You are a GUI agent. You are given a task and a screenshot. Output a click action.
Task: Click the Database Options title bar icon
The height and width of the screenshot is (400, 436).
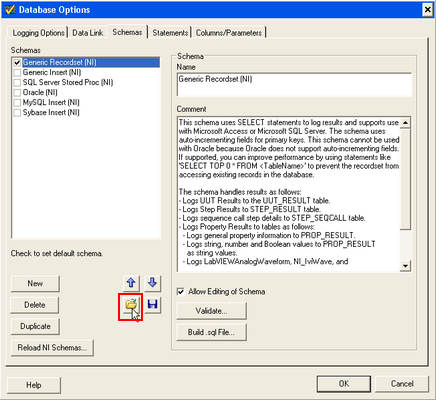click(10, 10)
